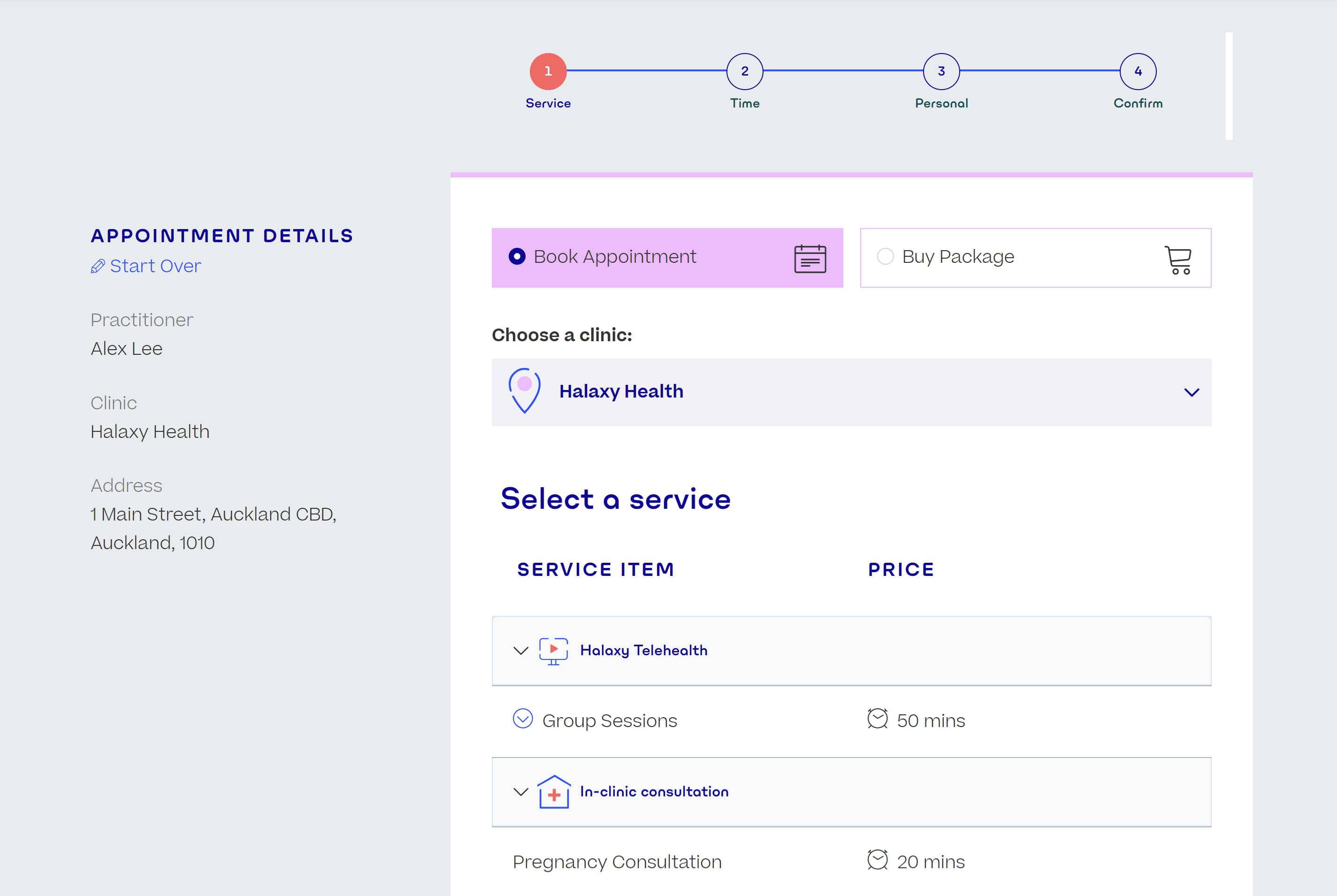Open the Halaxy Health clinic dropdown

[x=851, y=392]
